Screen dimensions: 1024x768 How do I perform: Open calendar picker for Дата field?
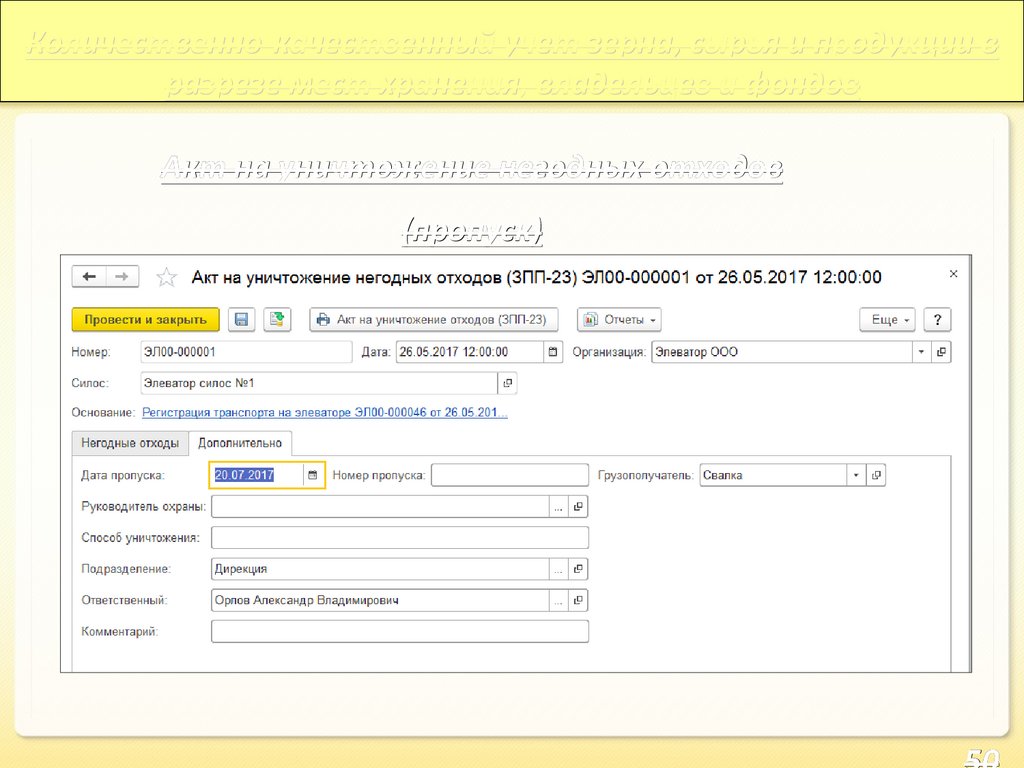(553, 352)
